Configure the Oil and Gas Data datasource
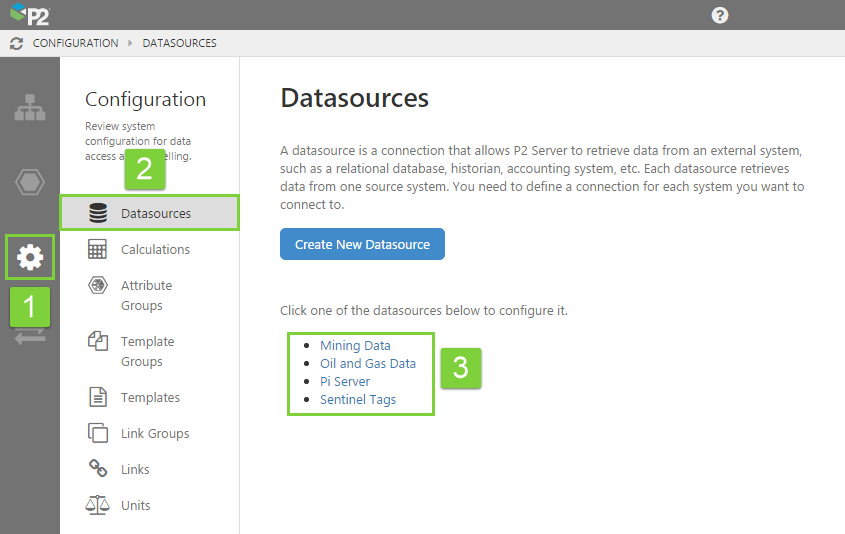Image resolution: width=845 pixels, height=534 pixels. 367,364
